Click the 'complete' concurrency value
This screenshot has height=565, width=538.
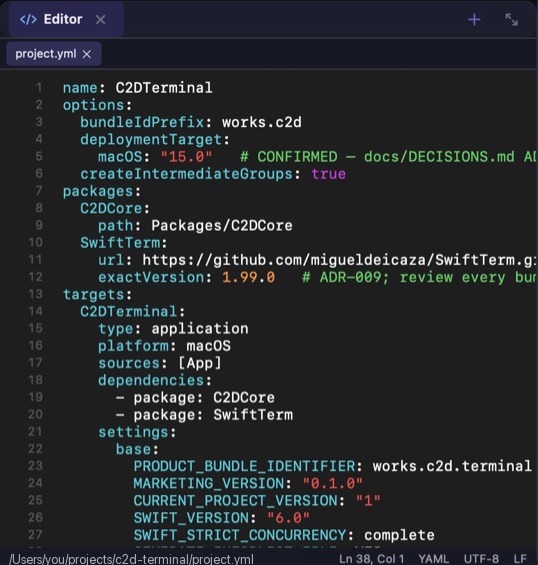399,535
